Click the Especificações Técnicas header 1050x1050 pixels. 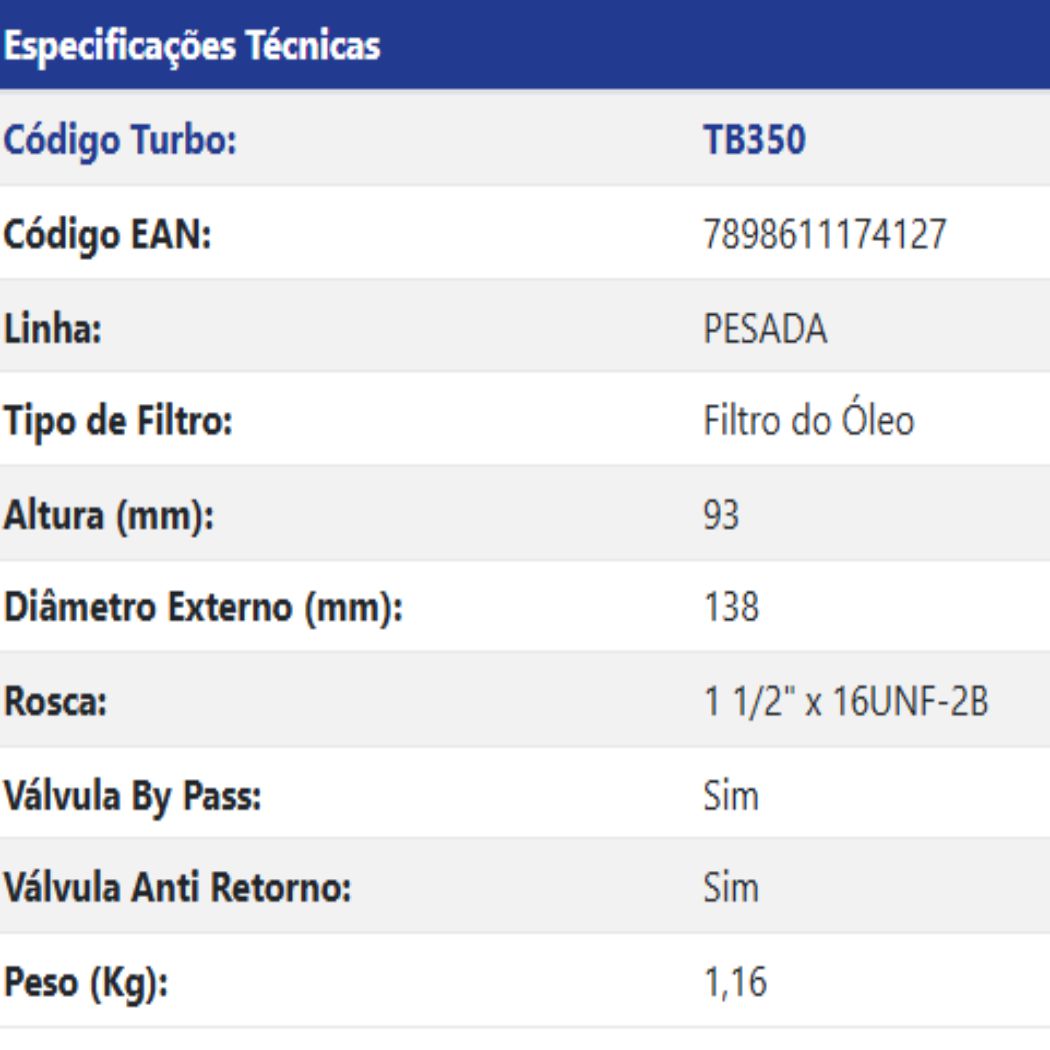(x=191, y=45)
